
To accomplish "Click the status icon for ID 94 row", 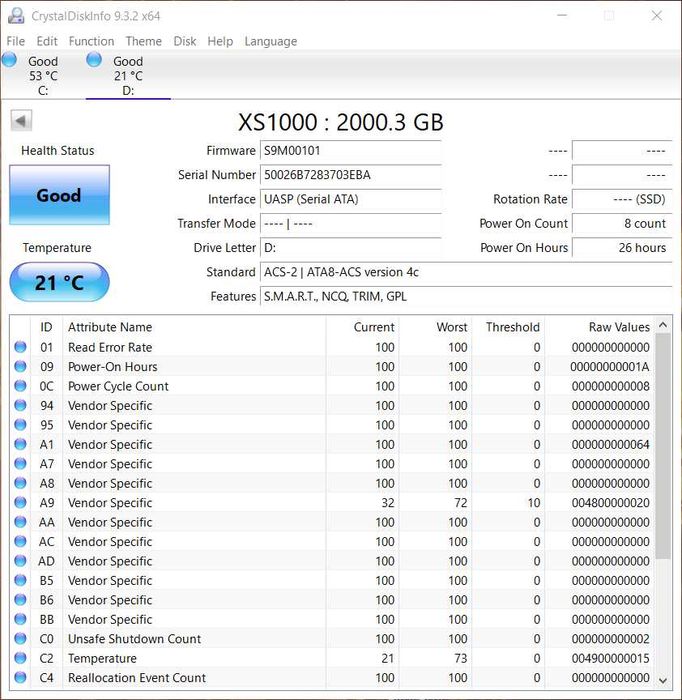I will click(x=21, y=405).
